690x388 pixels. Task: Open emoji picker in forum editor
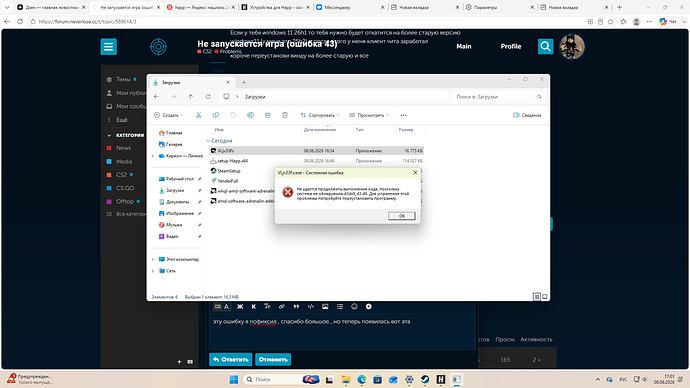354,307
